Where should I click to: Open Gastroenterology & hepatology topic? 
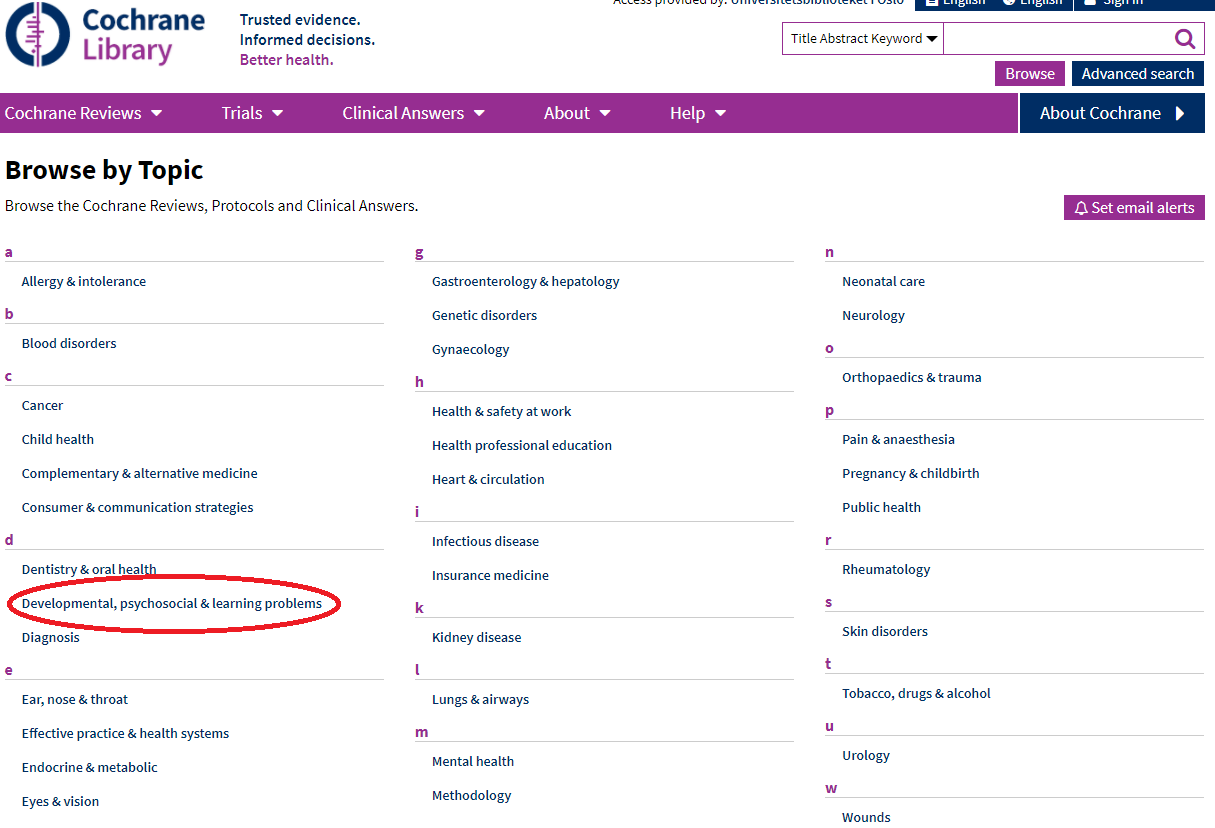point(526,282)
